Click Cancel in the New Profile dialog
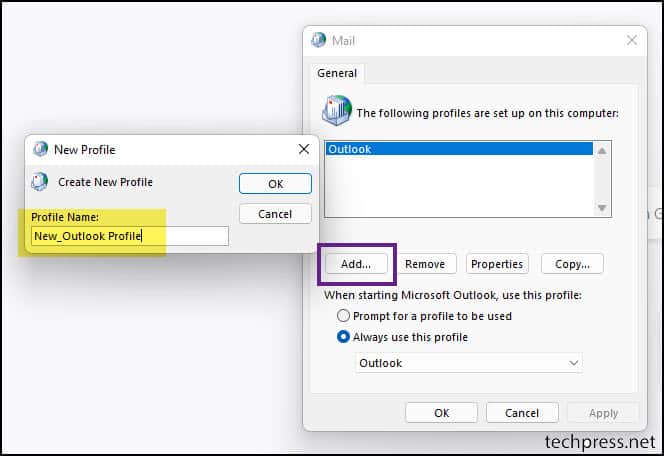This screenshot has width=664, height=456. (275, 214)
